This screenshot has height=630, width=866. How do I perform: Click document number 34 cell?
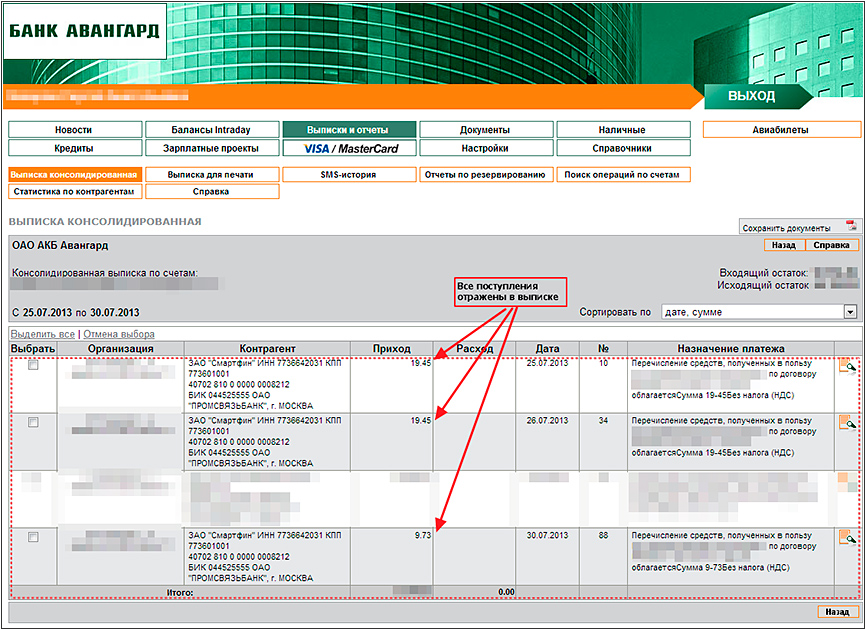tap(603, 421)
